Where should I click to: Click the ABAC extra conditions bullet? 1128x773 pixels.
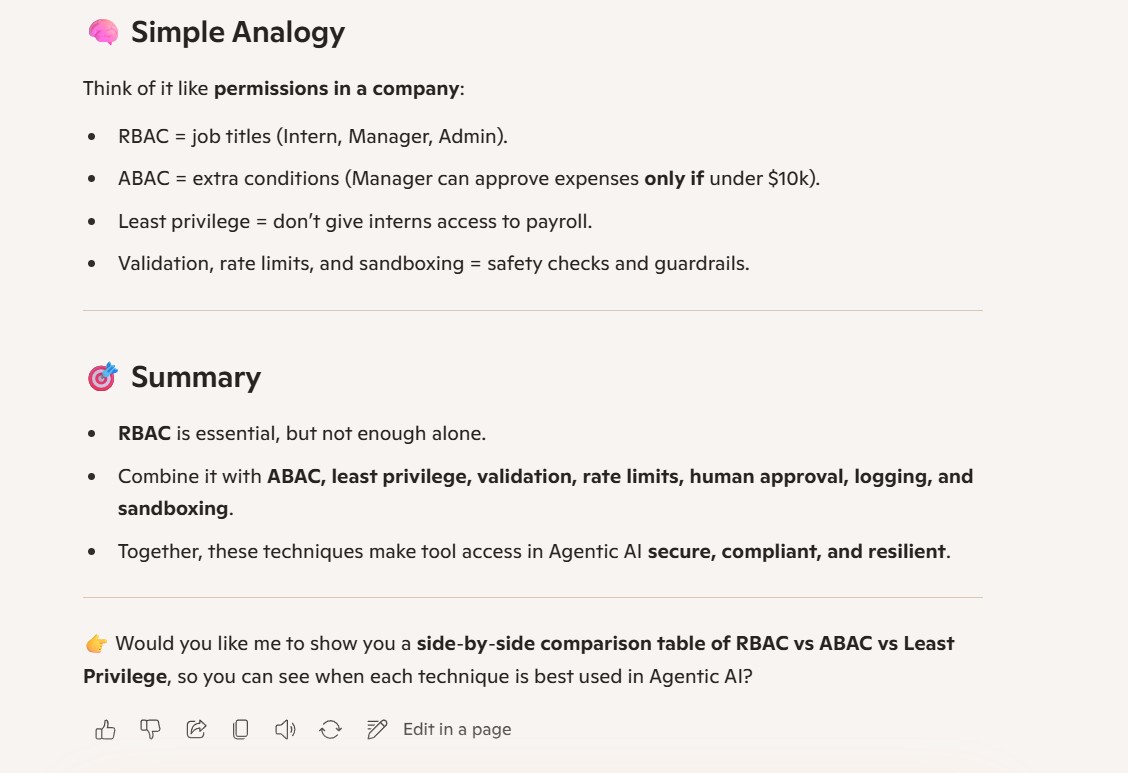click(469, 178)
